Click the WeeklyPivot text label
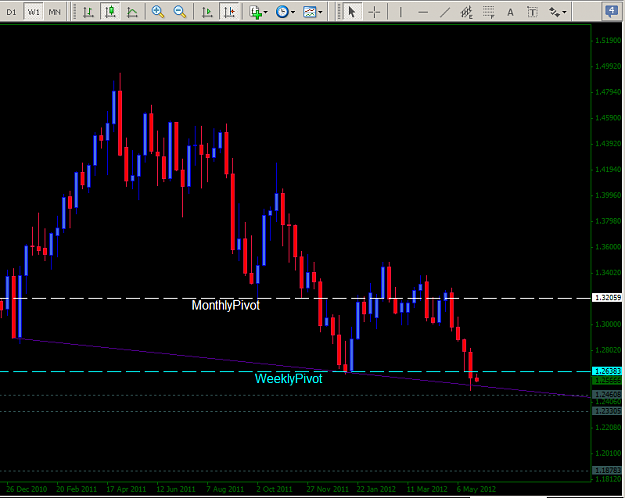Image resolution: width=625 pixels, height=498 pixels. click(288, 378)
